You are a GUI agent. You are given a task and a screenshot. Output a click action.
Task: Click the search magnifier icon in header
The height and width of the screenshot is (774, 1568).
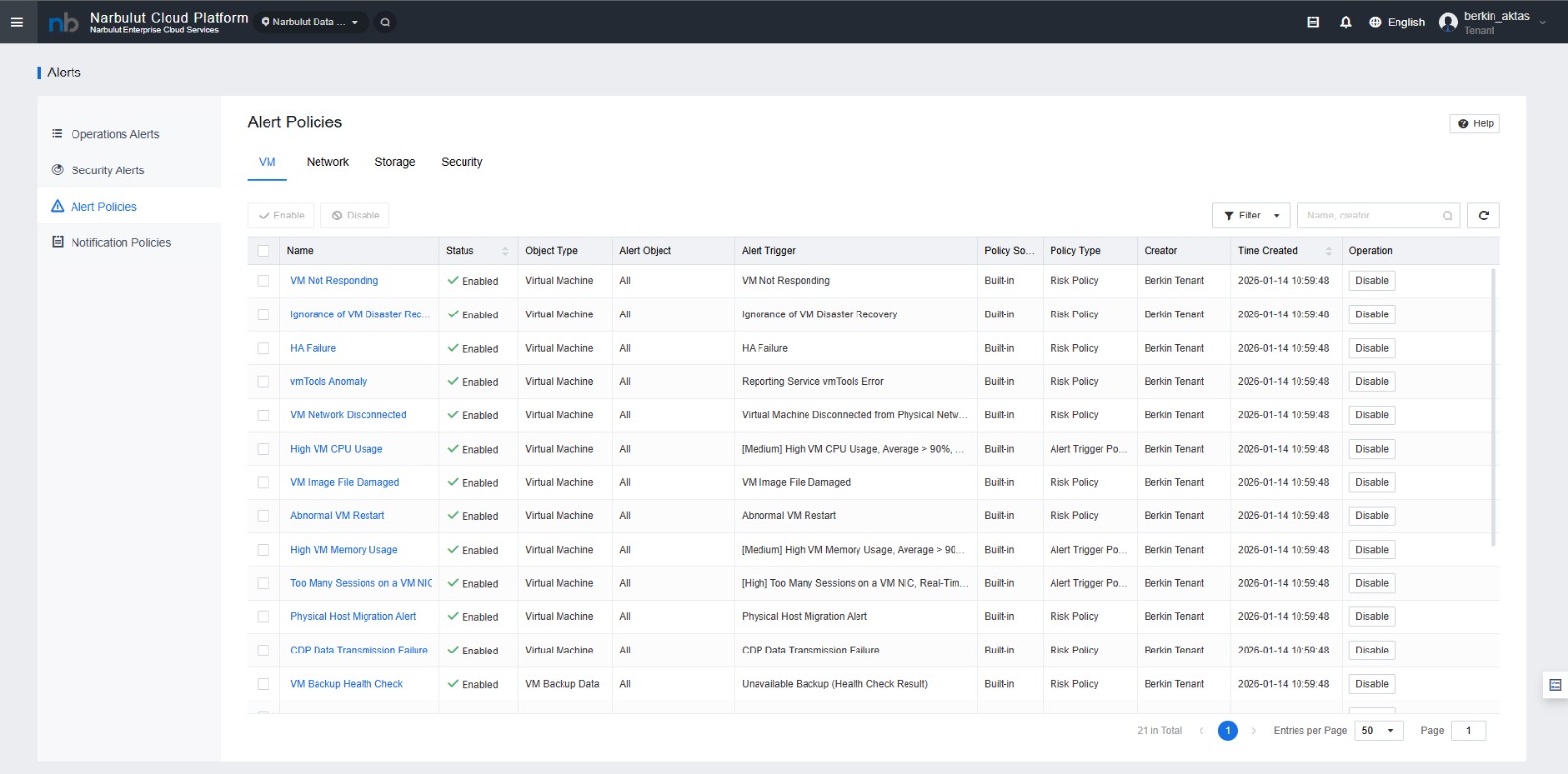click(385, 22)
